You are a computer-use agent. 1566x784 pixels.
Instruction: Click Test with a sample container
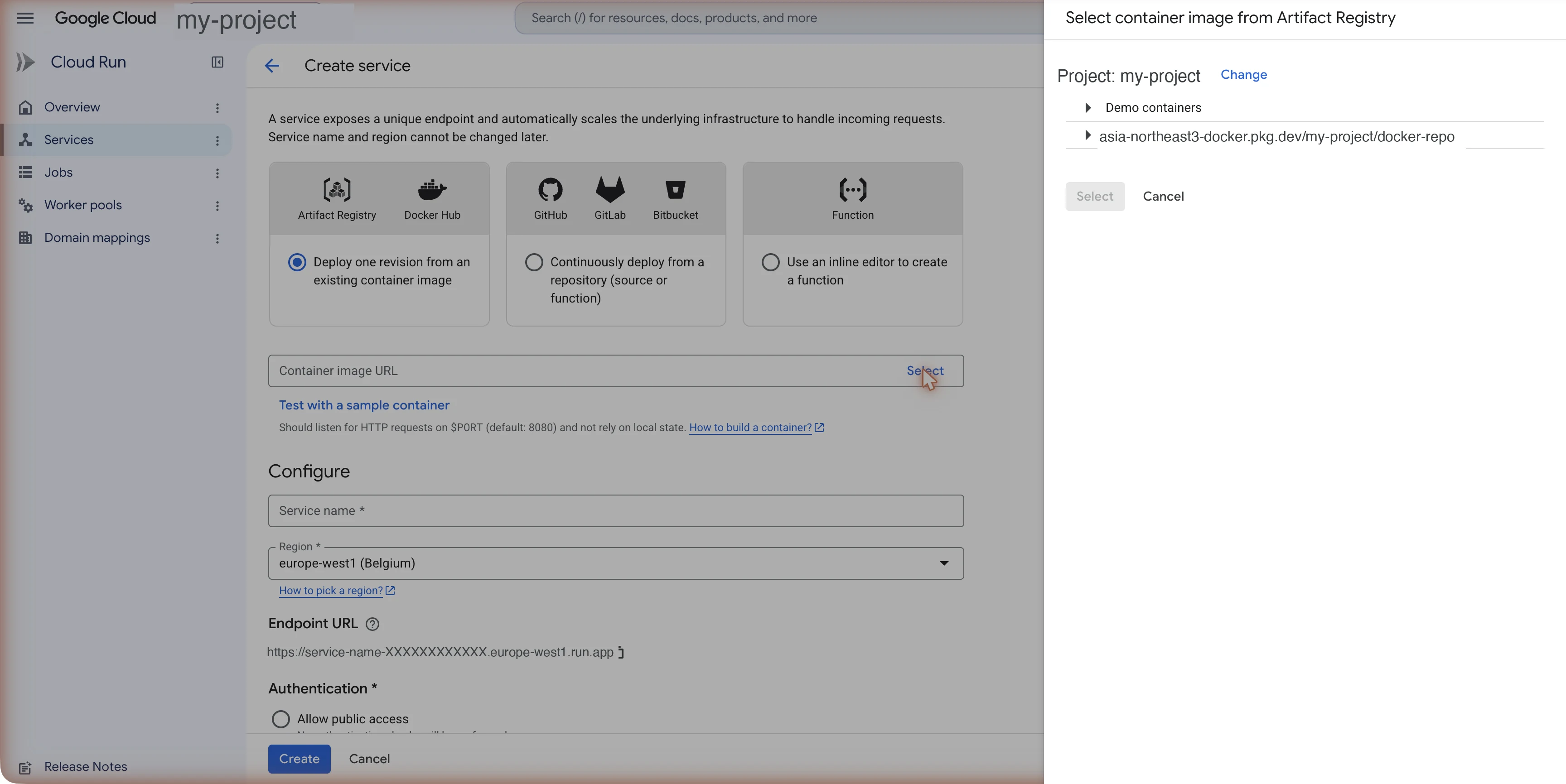point(364,405)
